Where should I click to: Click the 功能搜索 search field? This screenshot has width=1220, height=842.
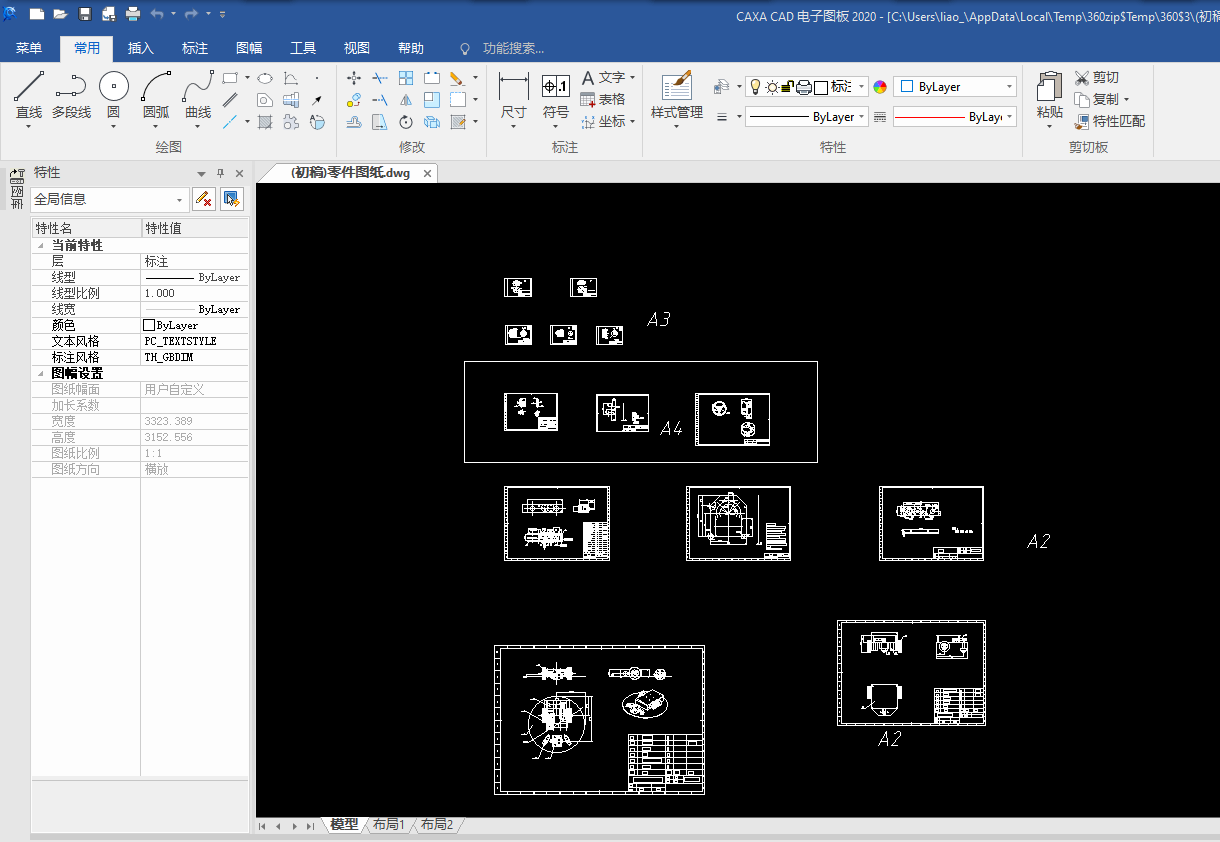pos(512,48)
